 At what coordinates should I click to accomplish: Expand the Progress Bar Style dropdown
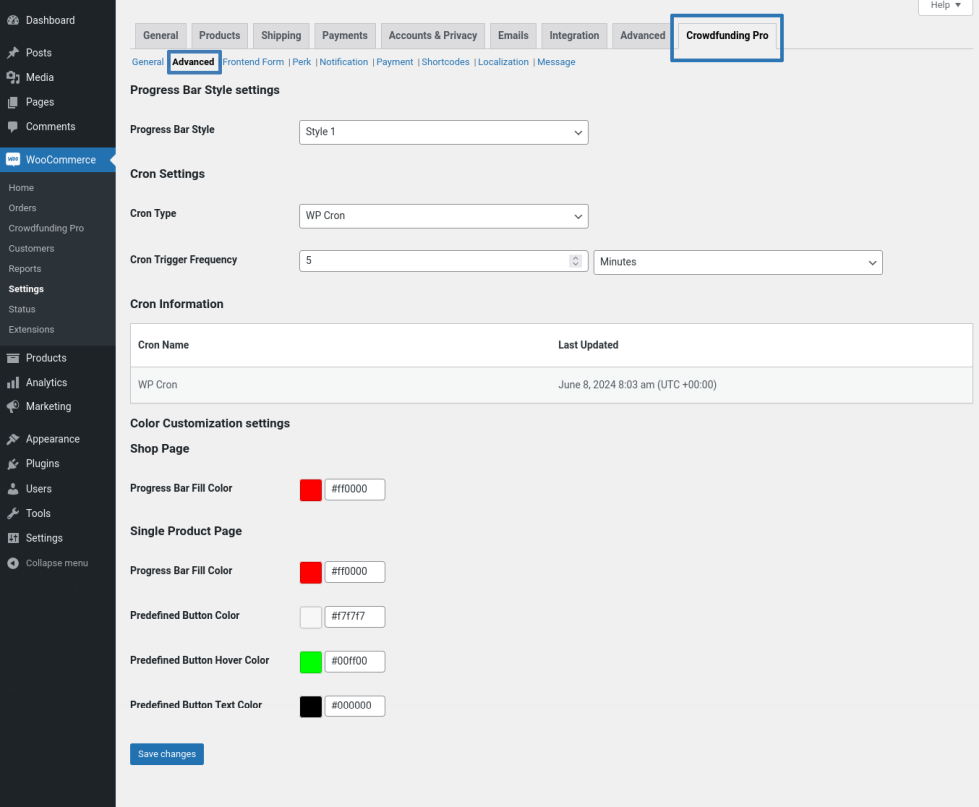(x=443, y=132)
